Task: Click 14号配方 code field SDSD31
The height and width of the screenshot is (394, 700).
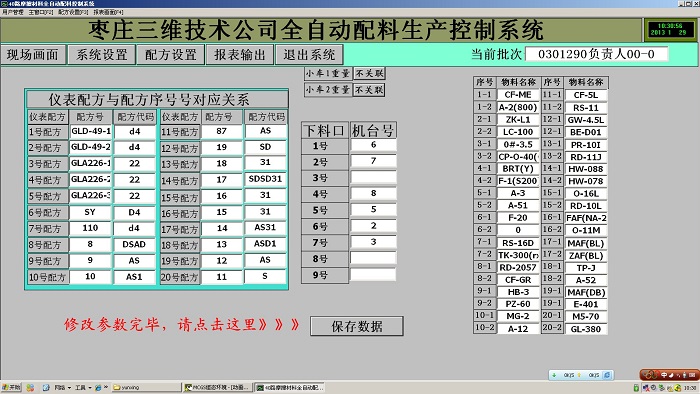Action: click(265, 179)
